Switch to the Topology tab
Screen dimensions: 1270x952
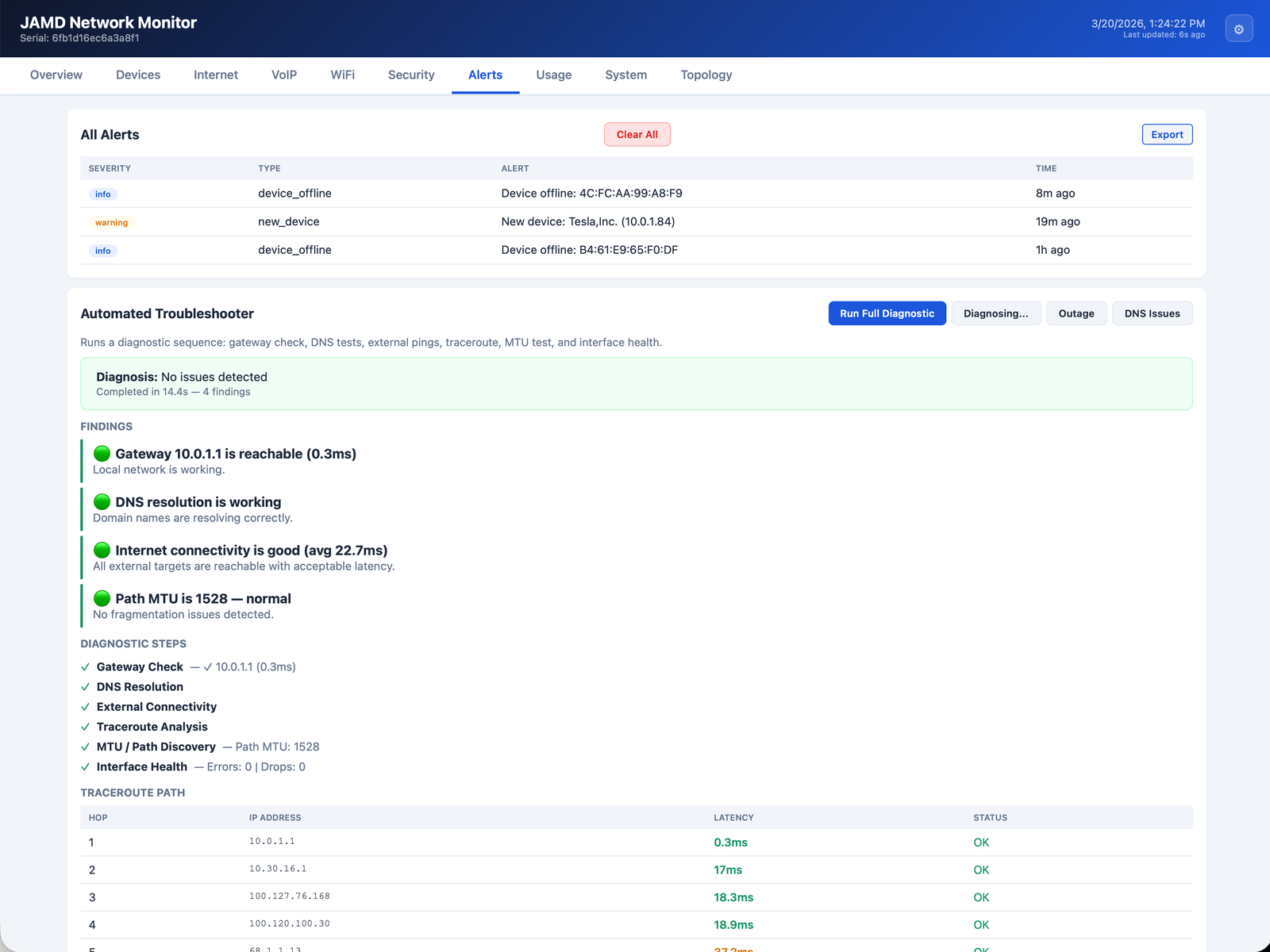pos(706,75)
